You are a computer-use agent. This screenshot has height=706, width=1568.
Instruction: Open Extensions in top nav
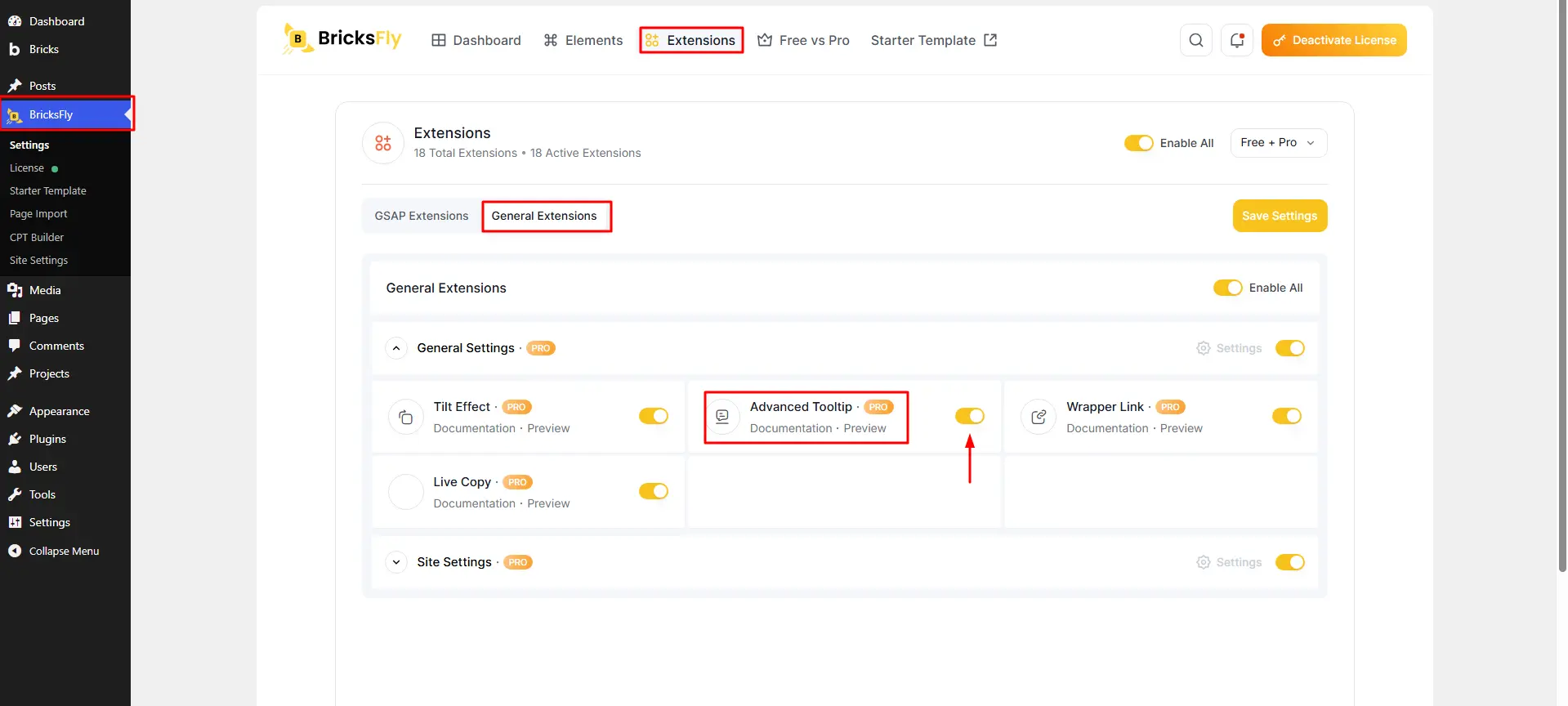tap(691, 40)
